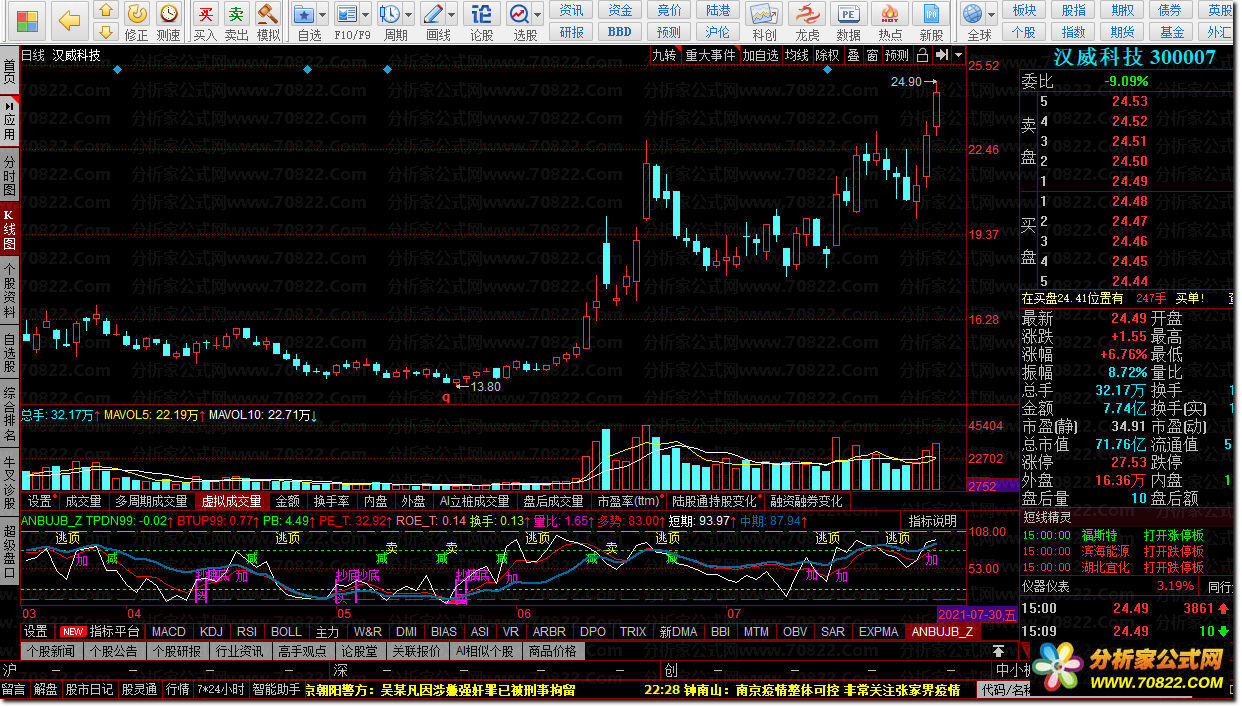This screenshot has width=1242, height=707.
Task: Open 新股 IPO icon
Action: (x=931, y=14)
